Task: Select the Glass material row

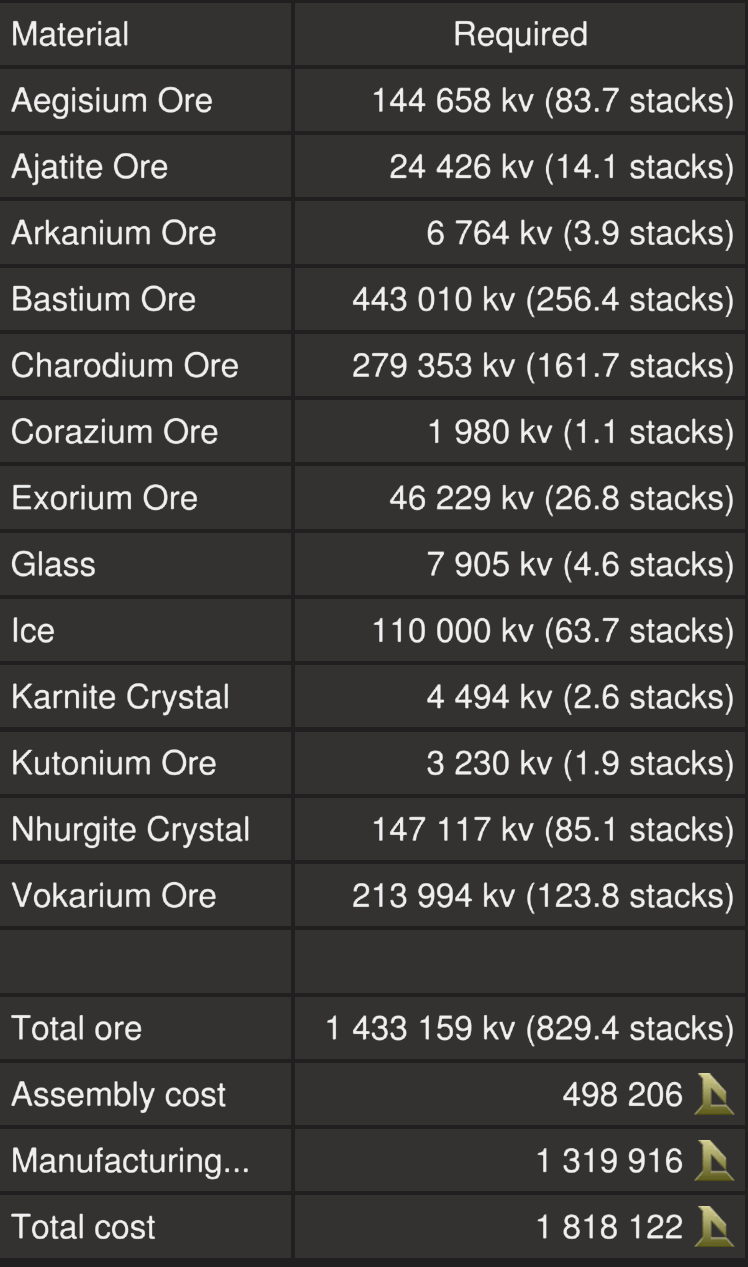Action: (54, 564)
